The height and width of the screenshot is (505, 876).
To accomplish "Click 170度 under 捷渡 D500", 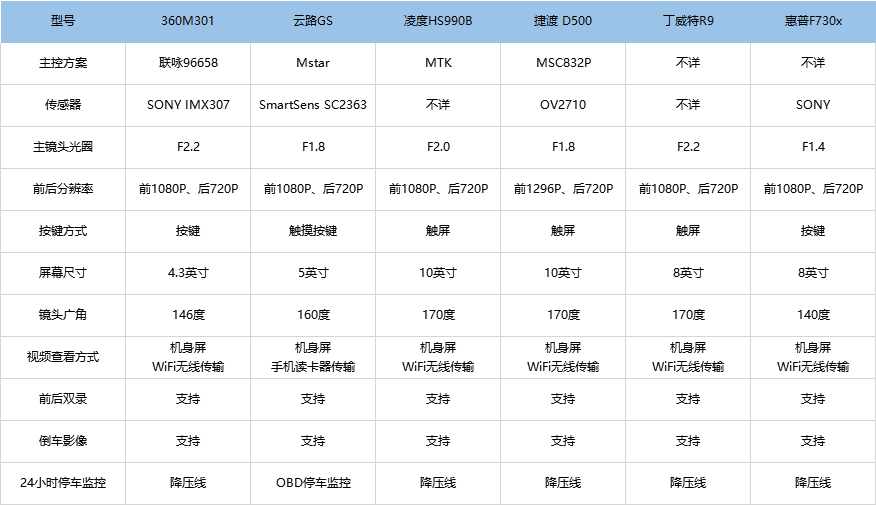I will (563, 315).
